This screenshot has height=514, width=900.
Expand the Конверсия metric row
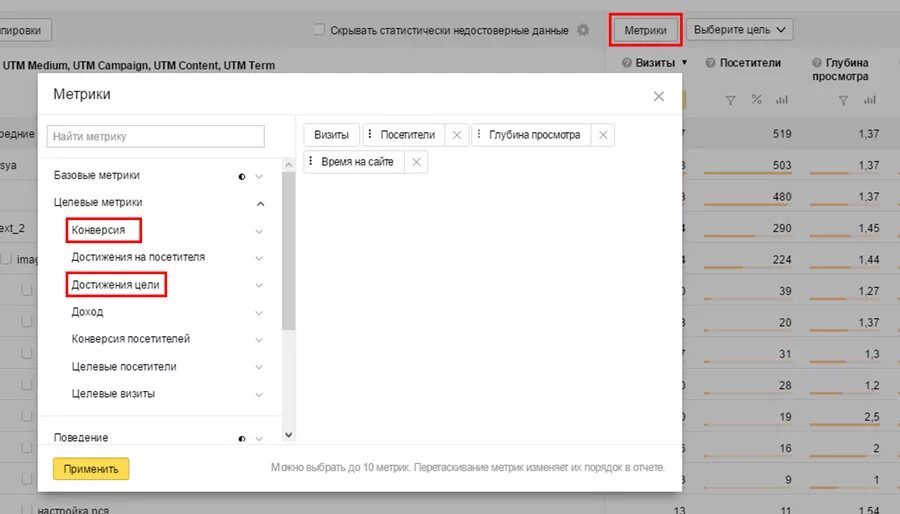pyautogui.click(x=259, y=231)
